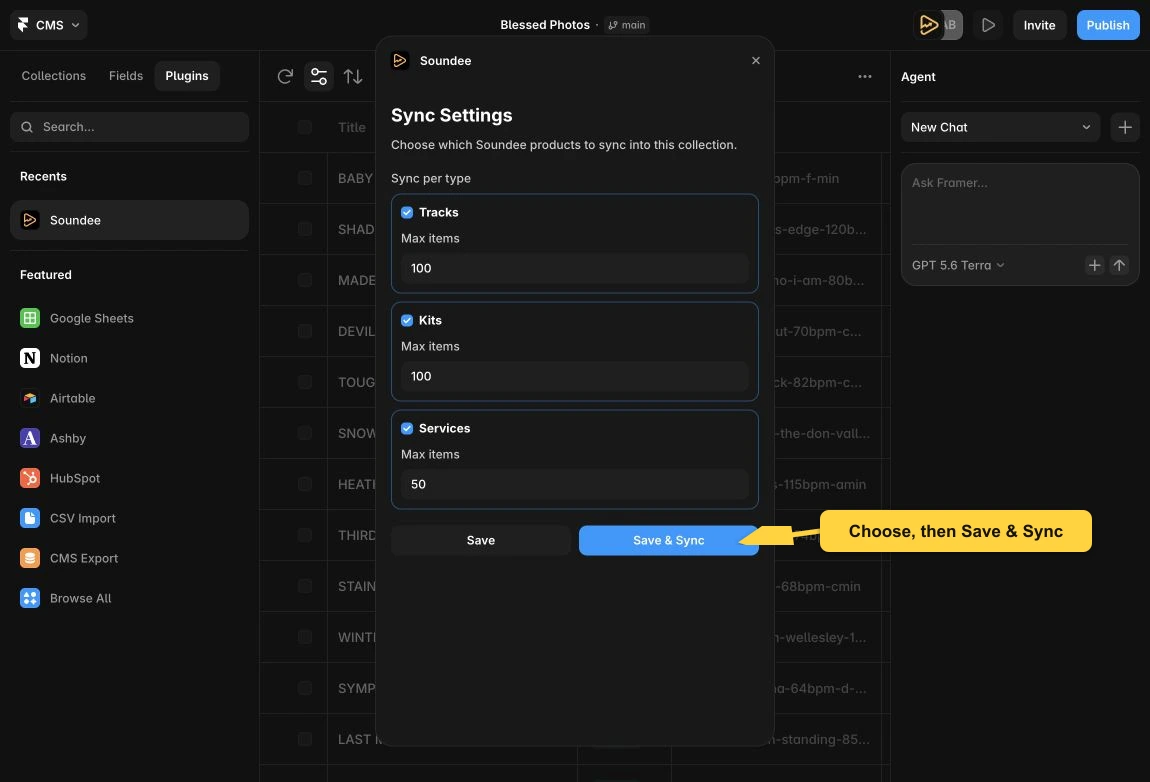Viewport: 1150px width, 782px height.
Task: Click the Services Max items field
Action: pos(574,484)
